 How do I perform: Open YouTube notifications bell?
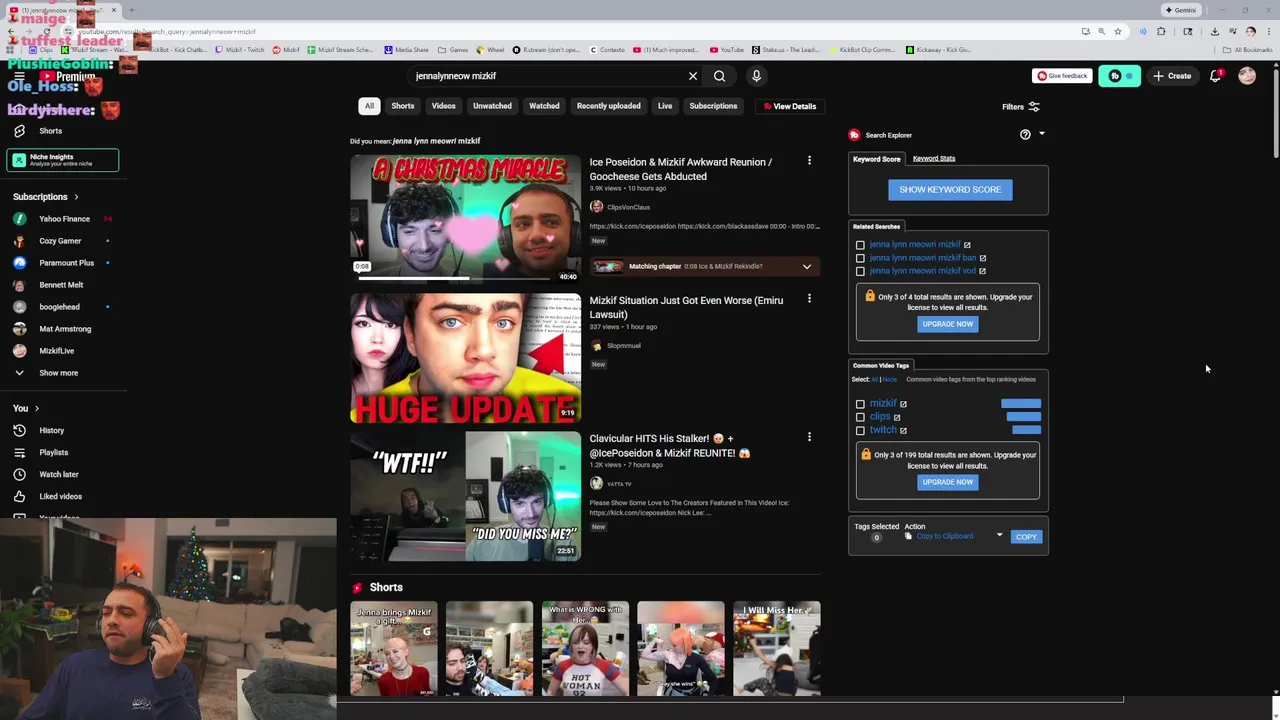point(1216,76)
